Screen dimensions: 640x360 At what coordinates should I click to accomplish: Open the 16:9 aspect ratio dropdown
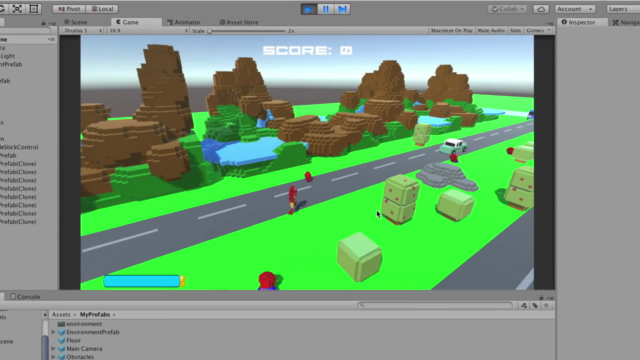point(148,31)
